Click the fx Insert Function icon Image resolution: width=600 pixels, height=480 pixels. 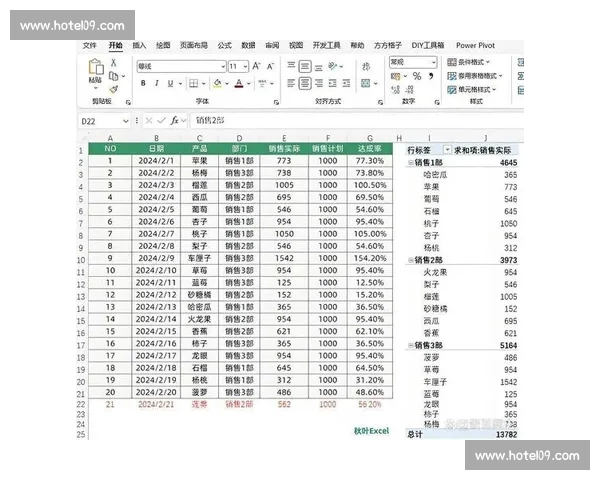174,121
